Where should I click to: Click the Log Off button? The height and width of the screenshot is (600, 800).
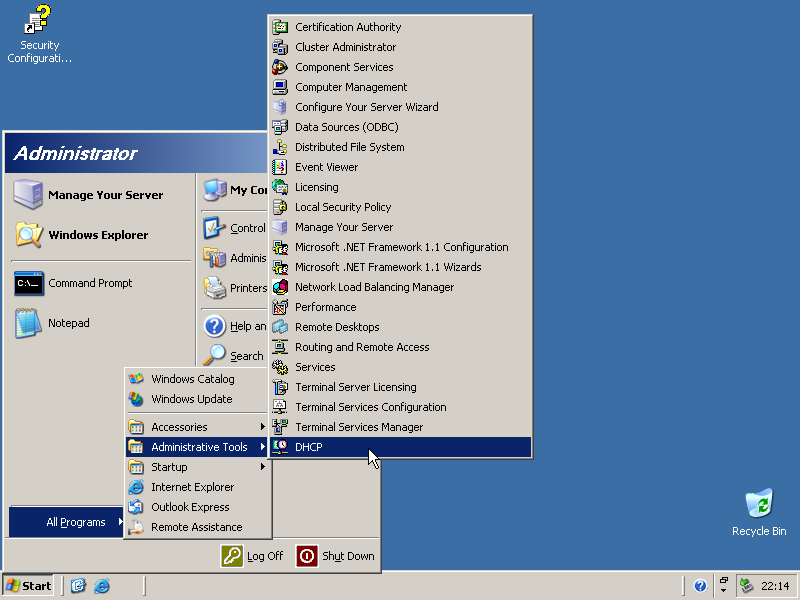click(253, 556)
